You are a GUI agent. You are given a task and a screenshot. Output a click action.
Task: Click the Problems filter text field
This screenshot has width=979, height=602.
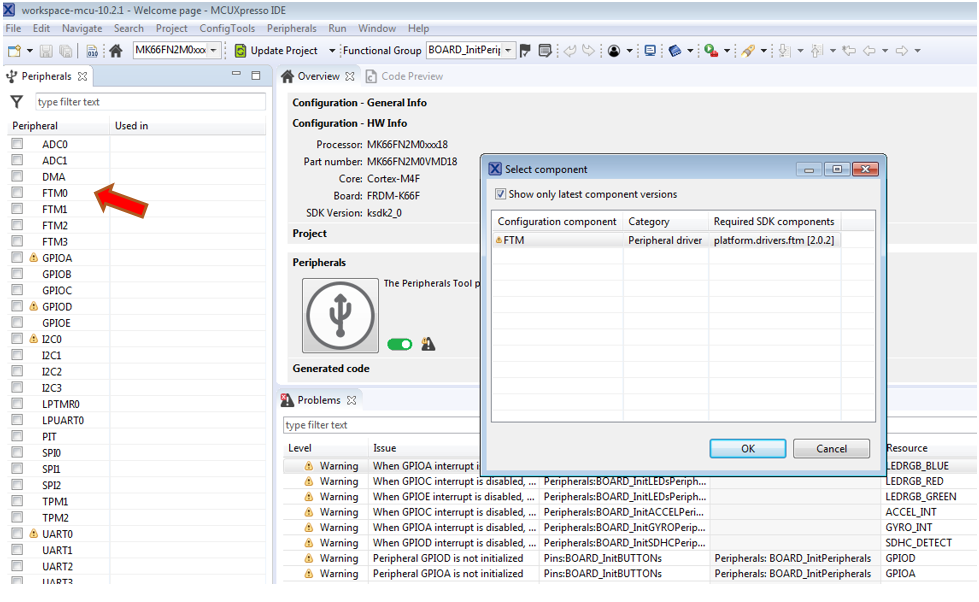click(382, 425)
